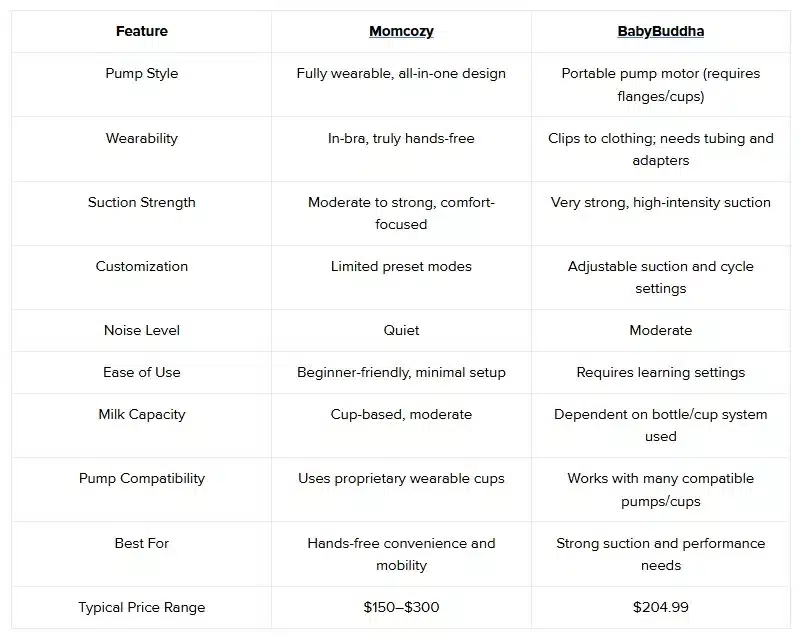This screenshot has width=800, height=637.
Task: Select the Suction Strength row label
Action: coord(141,202)
